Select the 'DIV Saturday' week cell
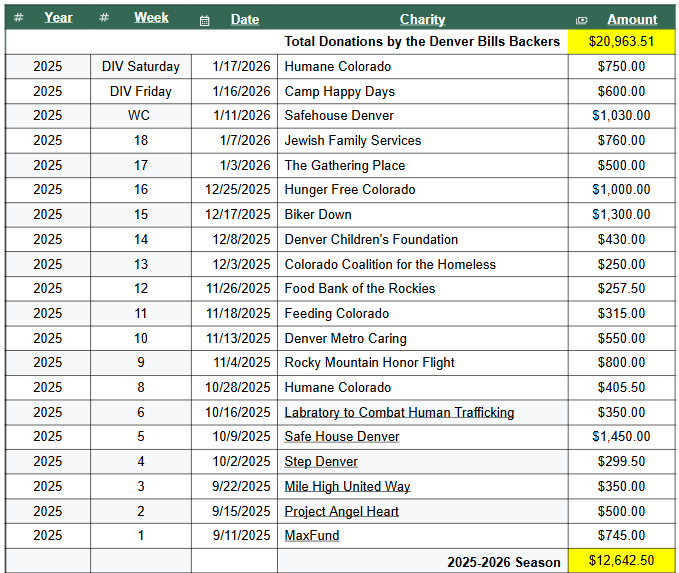The width and height of the screenshot is (679, 573). [x=141, y=67]
